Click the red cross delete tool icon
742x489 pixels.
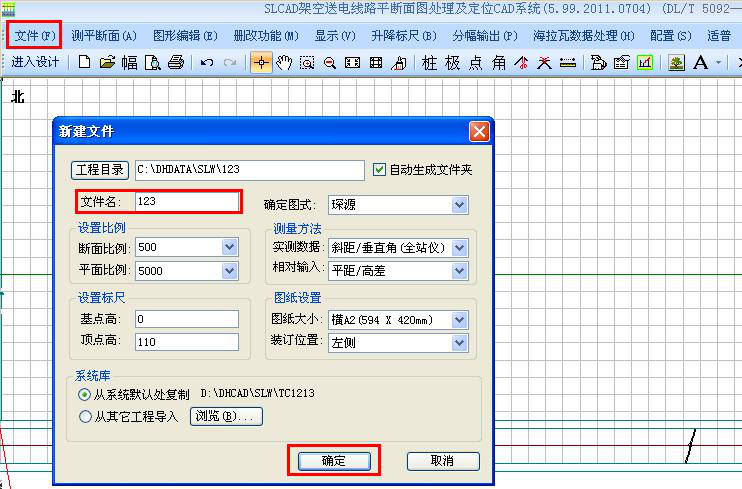pos(545,62)
